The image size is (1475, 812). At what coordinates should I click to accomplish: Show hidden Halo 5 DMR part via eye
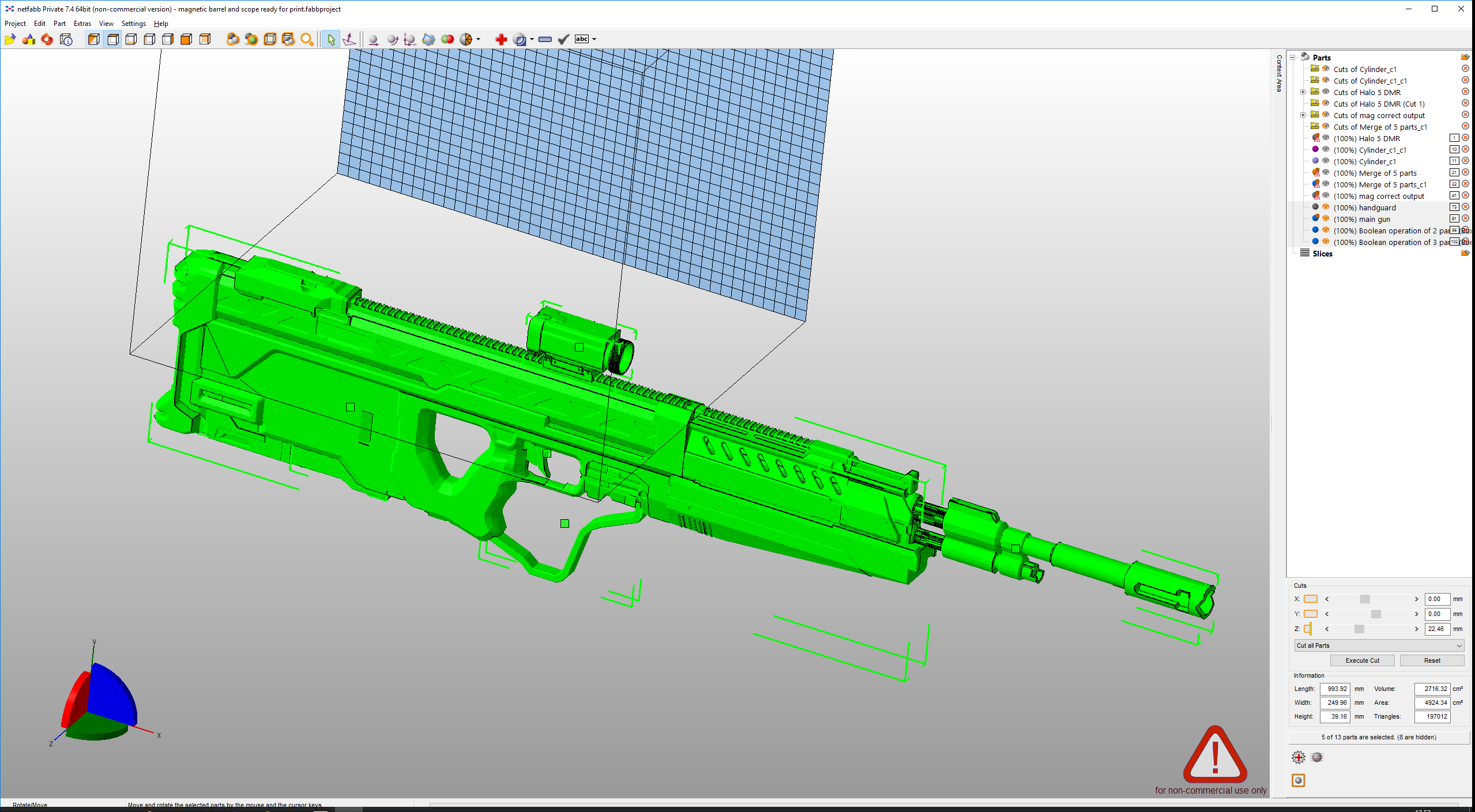coord(1326,138)
